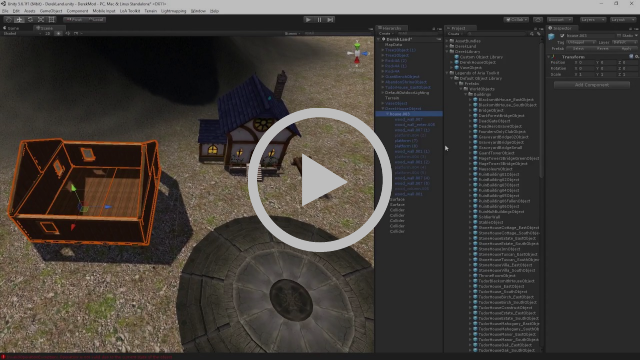Open Hierarchy Create dropdown
The image size is (640, 360).
click(385, 33)
